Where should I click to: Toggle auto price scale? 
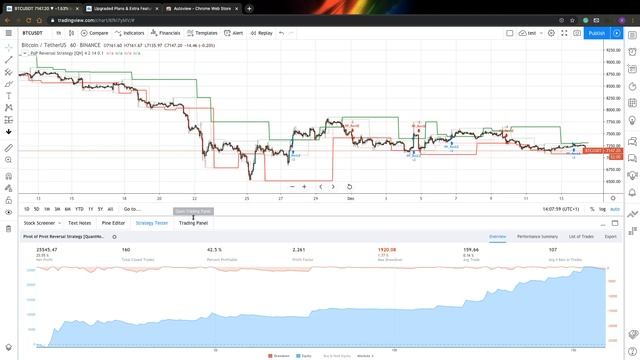615,209
